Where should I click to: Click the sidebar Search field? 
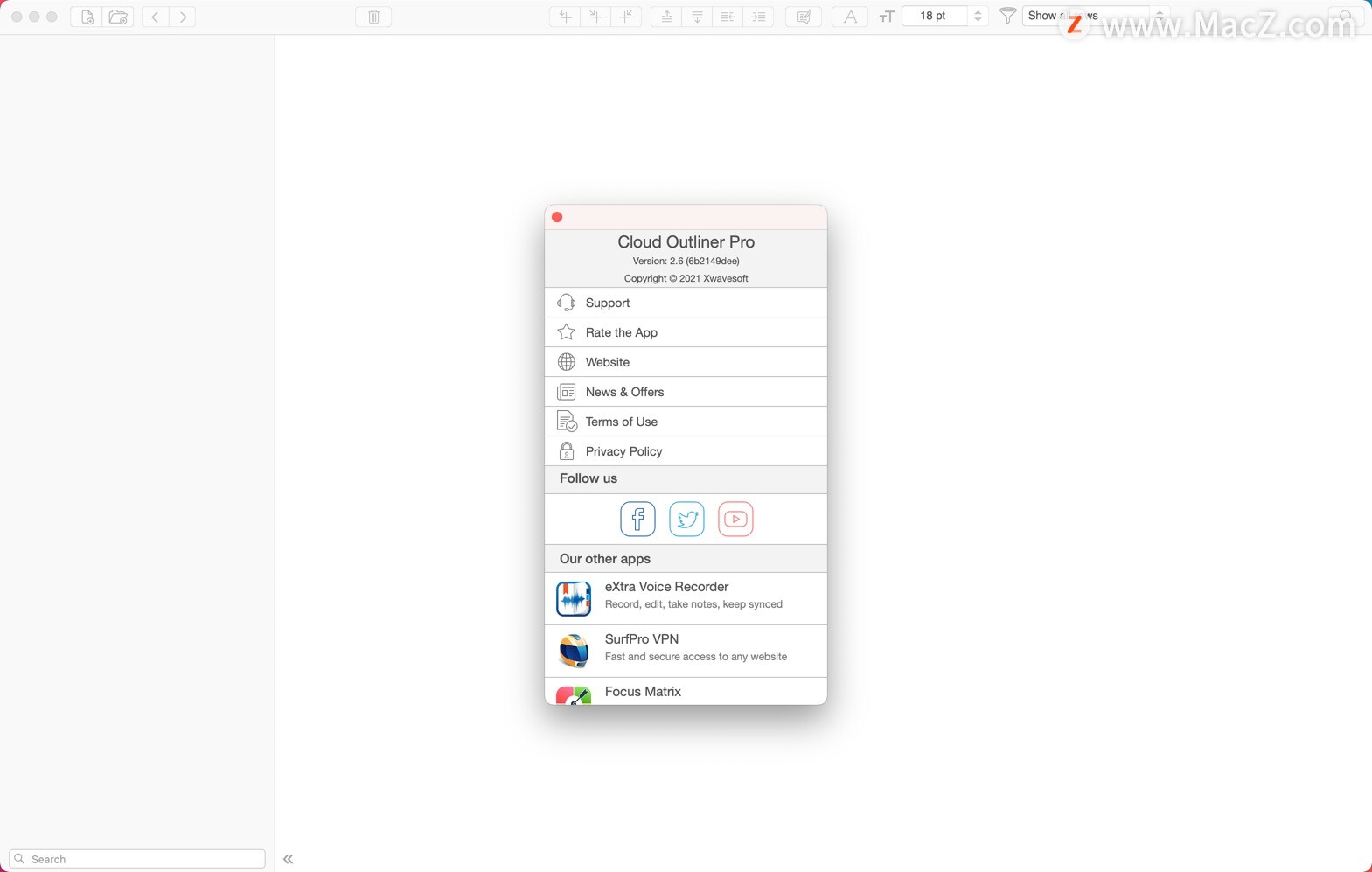[137, 859]
